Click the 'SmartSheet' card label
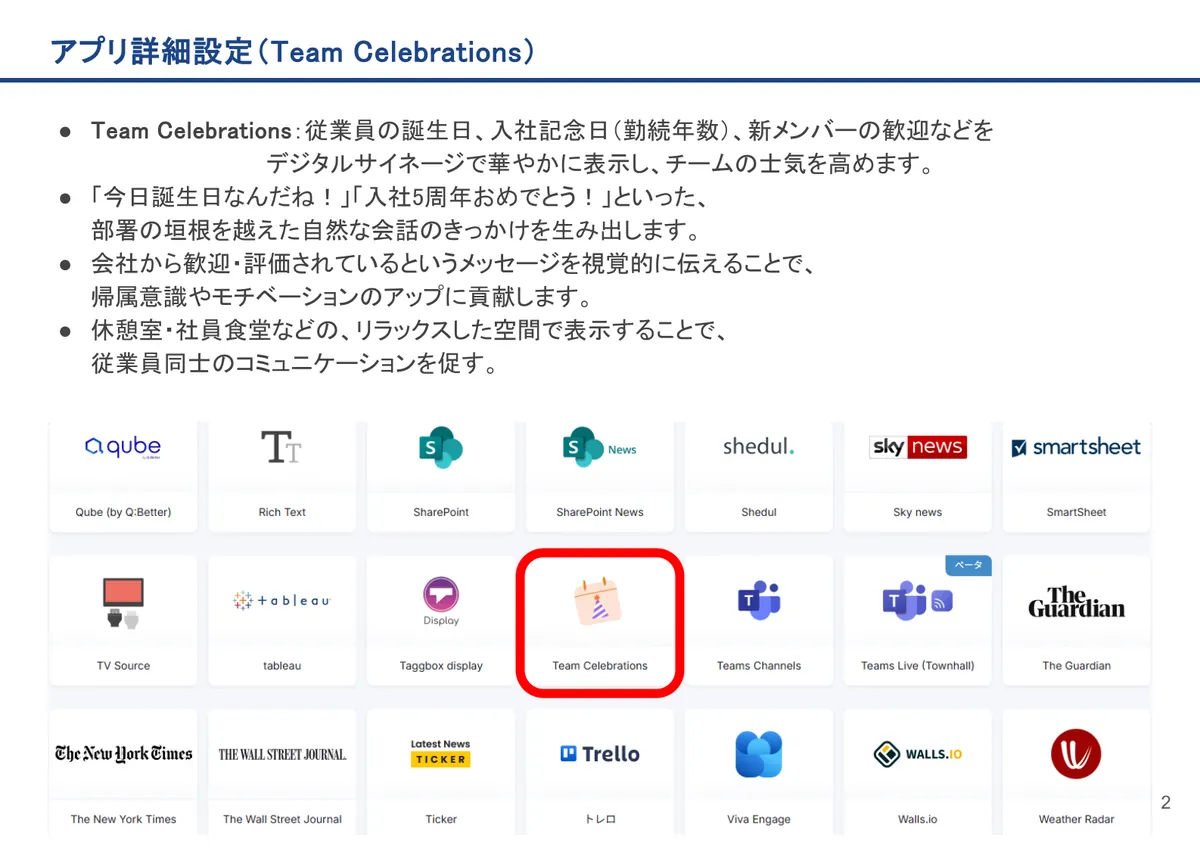The height and width of the screenshot is (849, 1200). [1076, 512]
